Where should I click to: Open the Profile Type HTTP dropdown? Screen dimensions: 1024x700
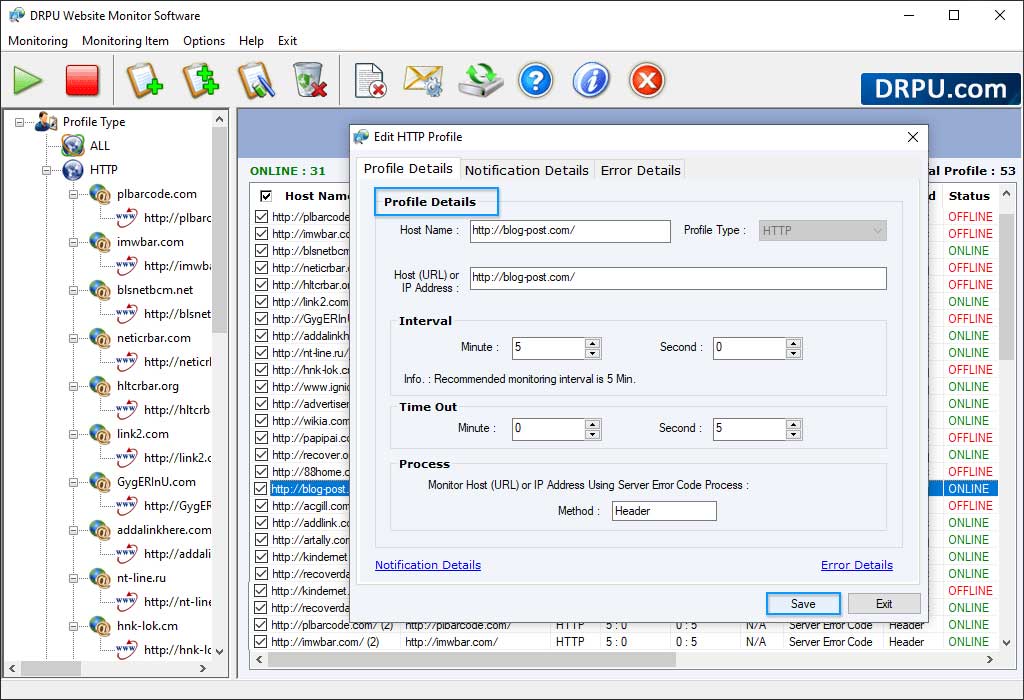pos(822,231)
